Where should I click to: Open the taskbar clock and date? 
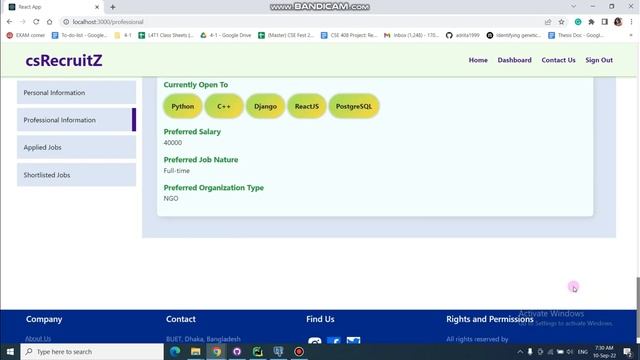pos(604,351)
